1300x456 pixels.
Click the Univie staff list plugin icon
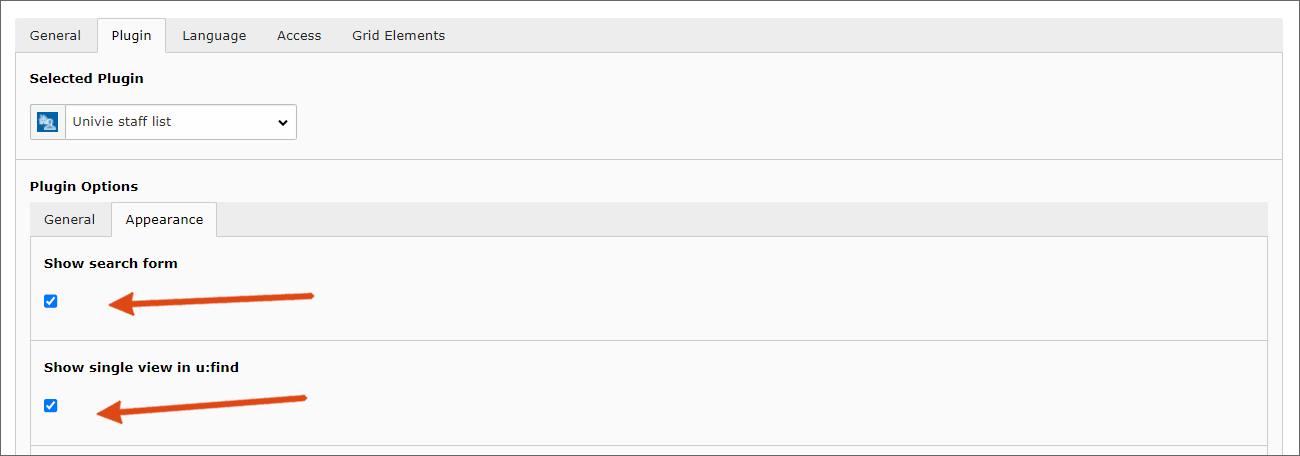(47, 122)
